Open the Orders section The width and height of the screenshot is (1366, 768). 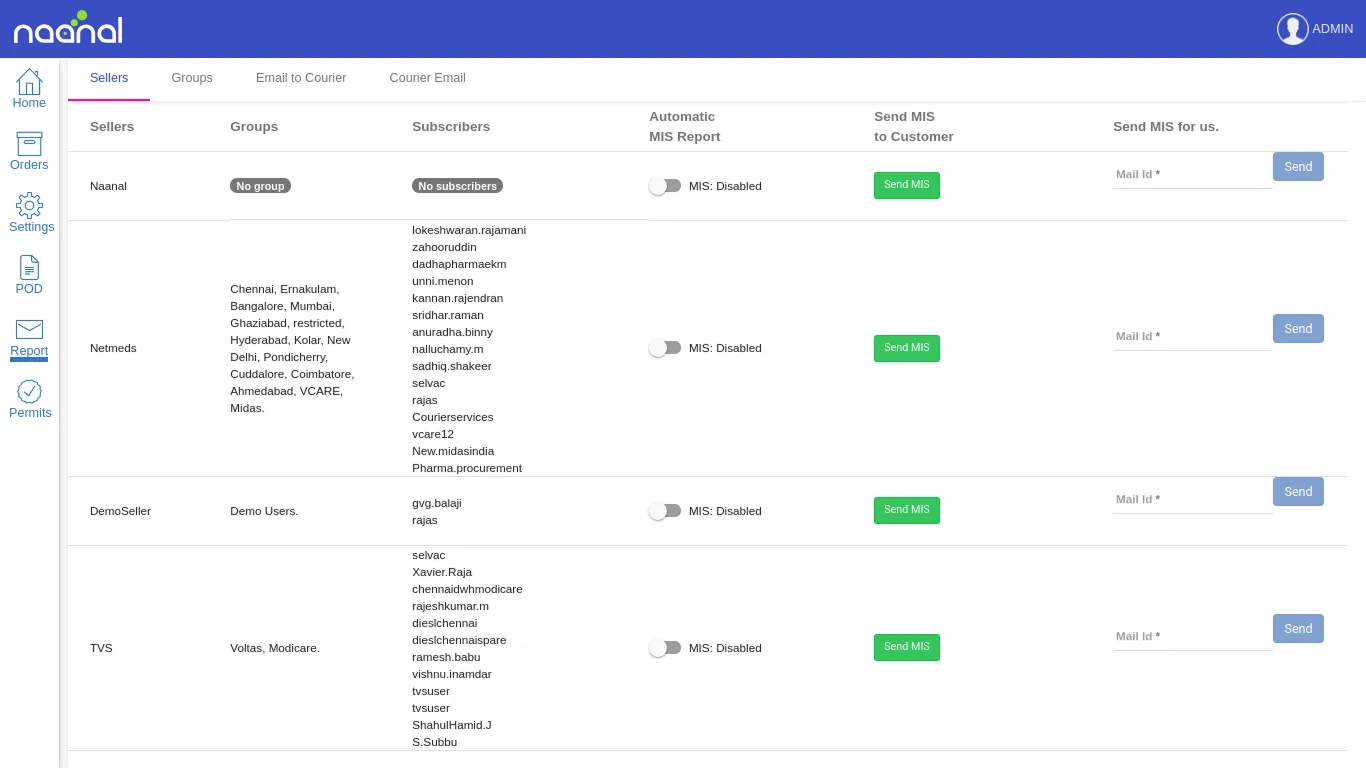[x=29, y=150]
